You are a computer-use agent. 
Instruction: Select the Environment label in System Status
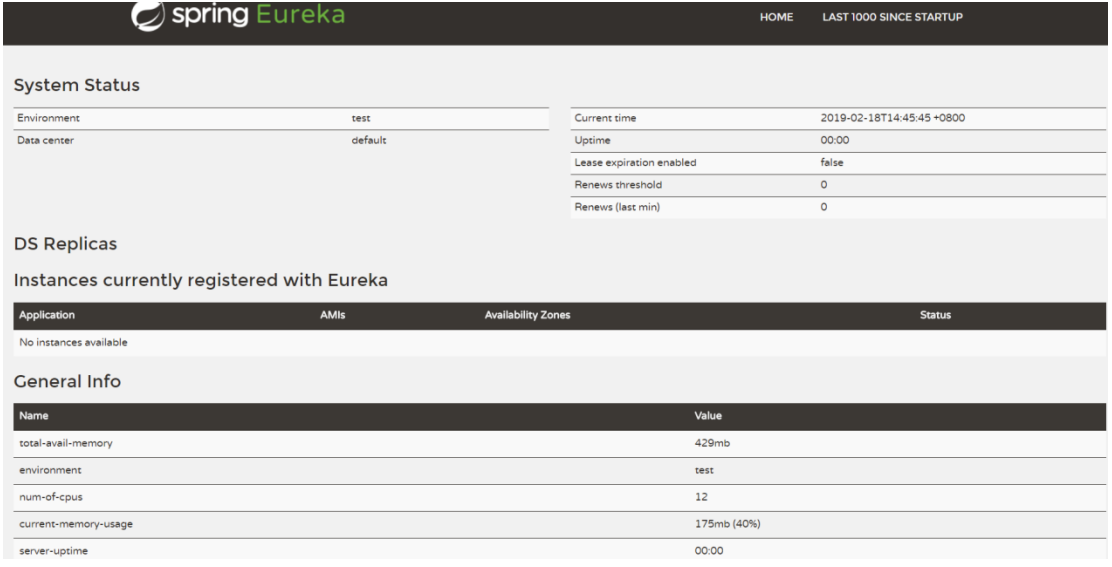click(48, 118)
